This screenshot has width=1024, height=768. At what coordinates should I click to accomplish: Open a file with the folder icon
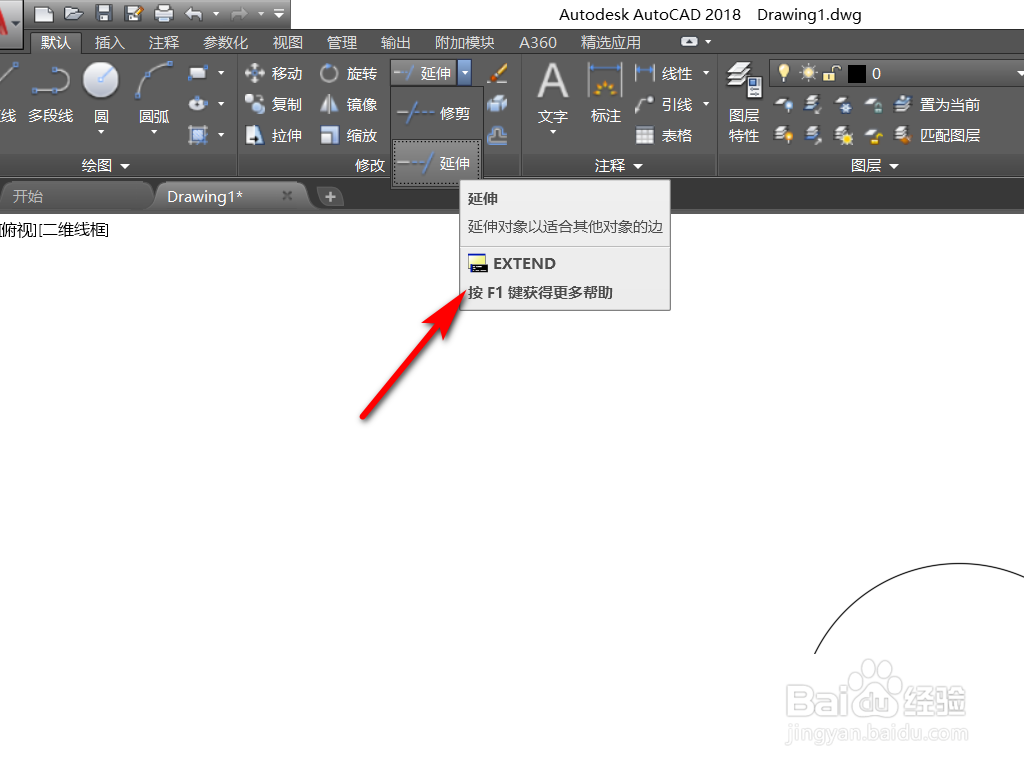[74, 12]
